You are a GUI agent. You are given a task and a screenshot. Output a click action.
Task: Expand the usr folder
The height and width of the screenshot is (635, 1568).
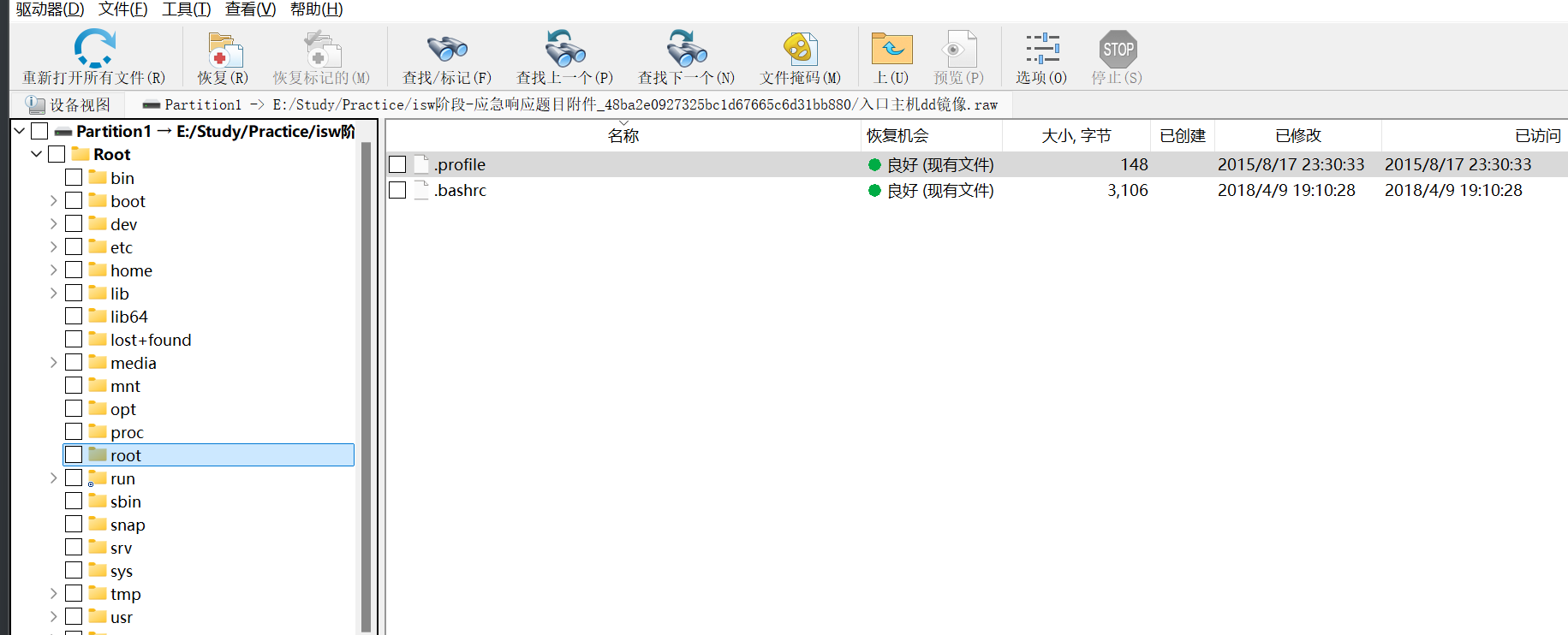coord(53,616)
